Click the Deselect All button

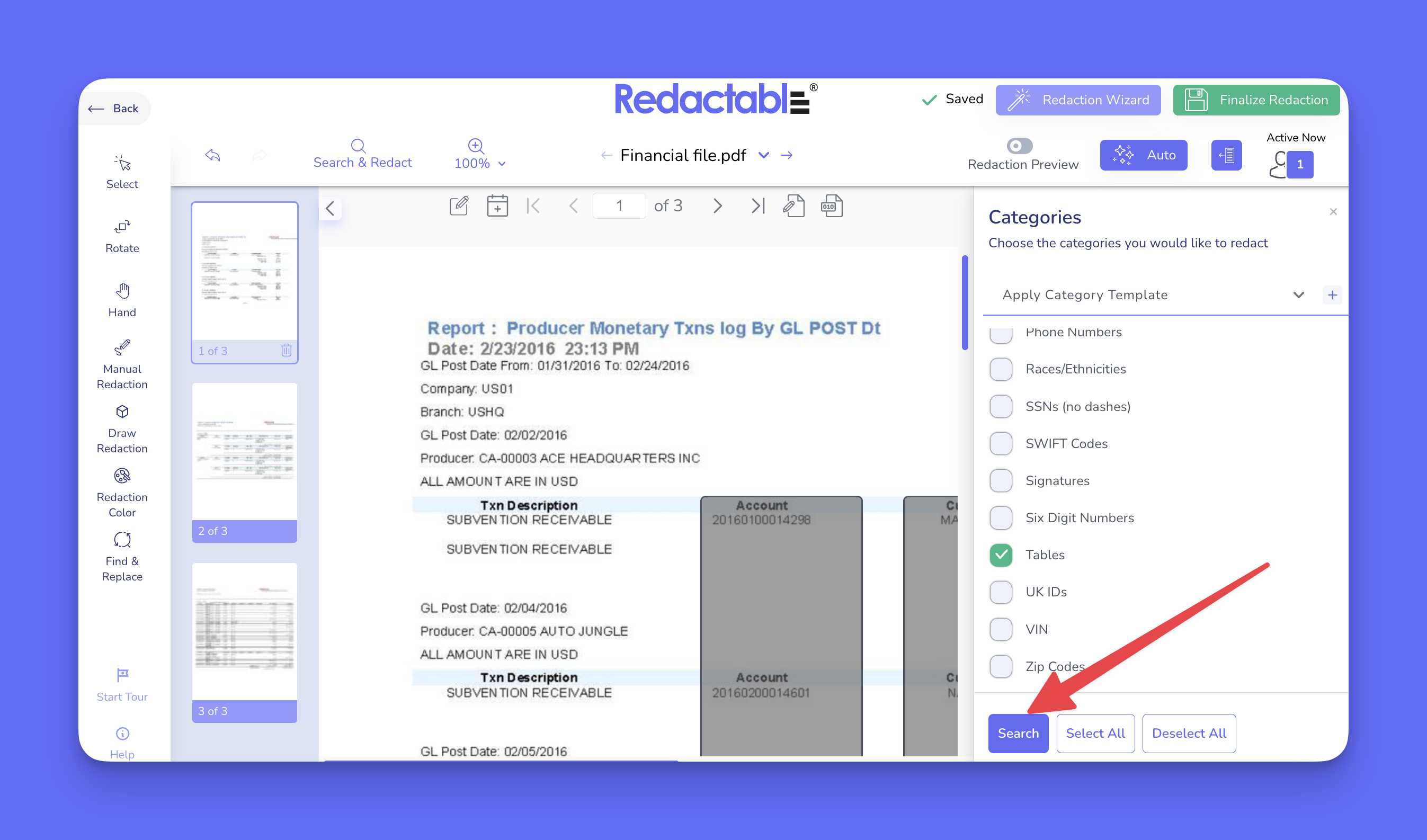[1189, 733]
